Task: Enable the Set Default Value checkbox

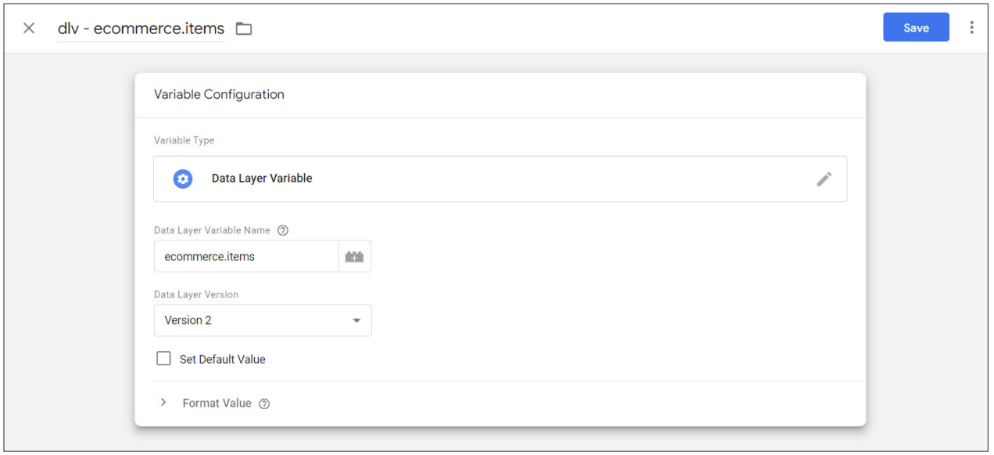Action: point(164,359)
